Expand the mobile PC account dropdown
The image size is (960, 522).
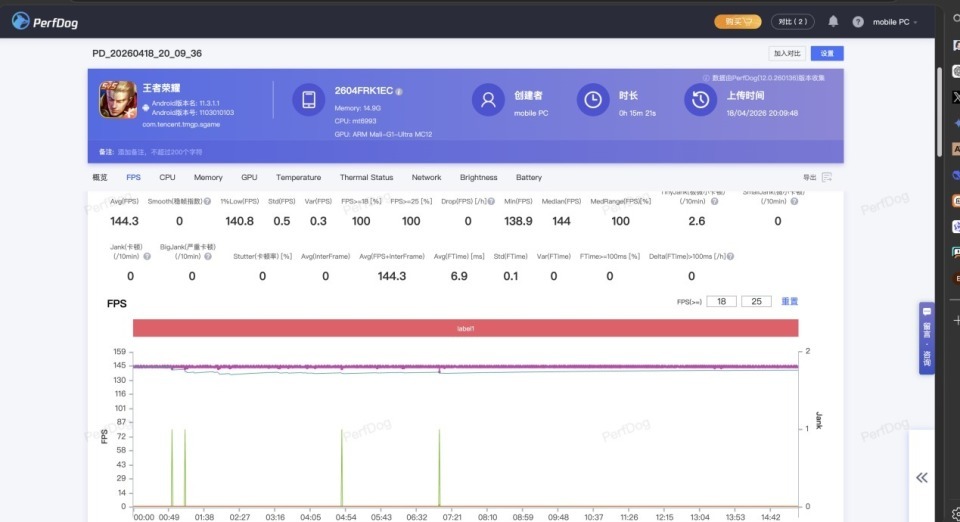tap(894, 22)
